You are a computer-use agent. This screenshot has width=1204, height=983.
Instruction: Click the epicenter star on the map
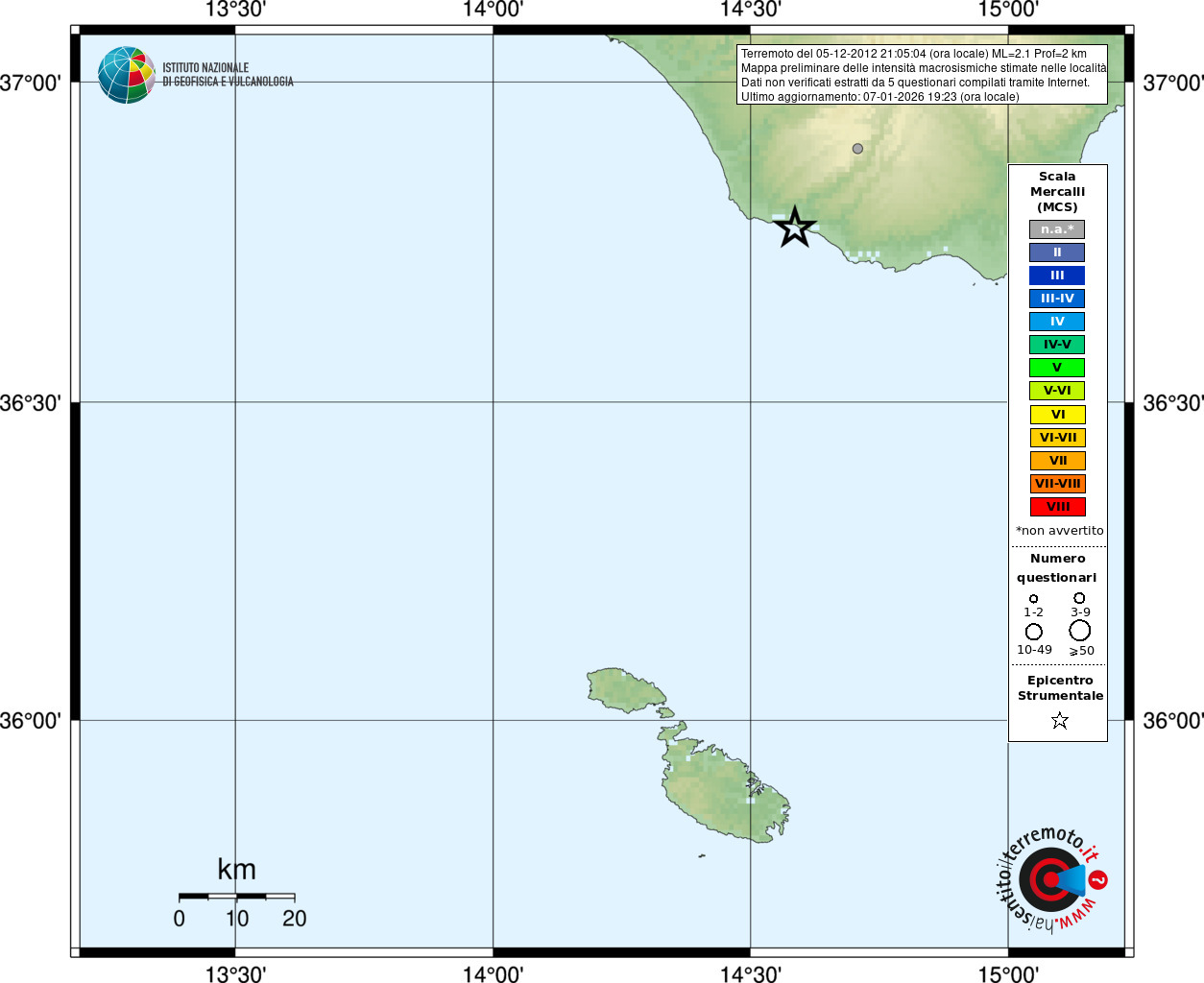pyautogui.click(x=795, y=228)
